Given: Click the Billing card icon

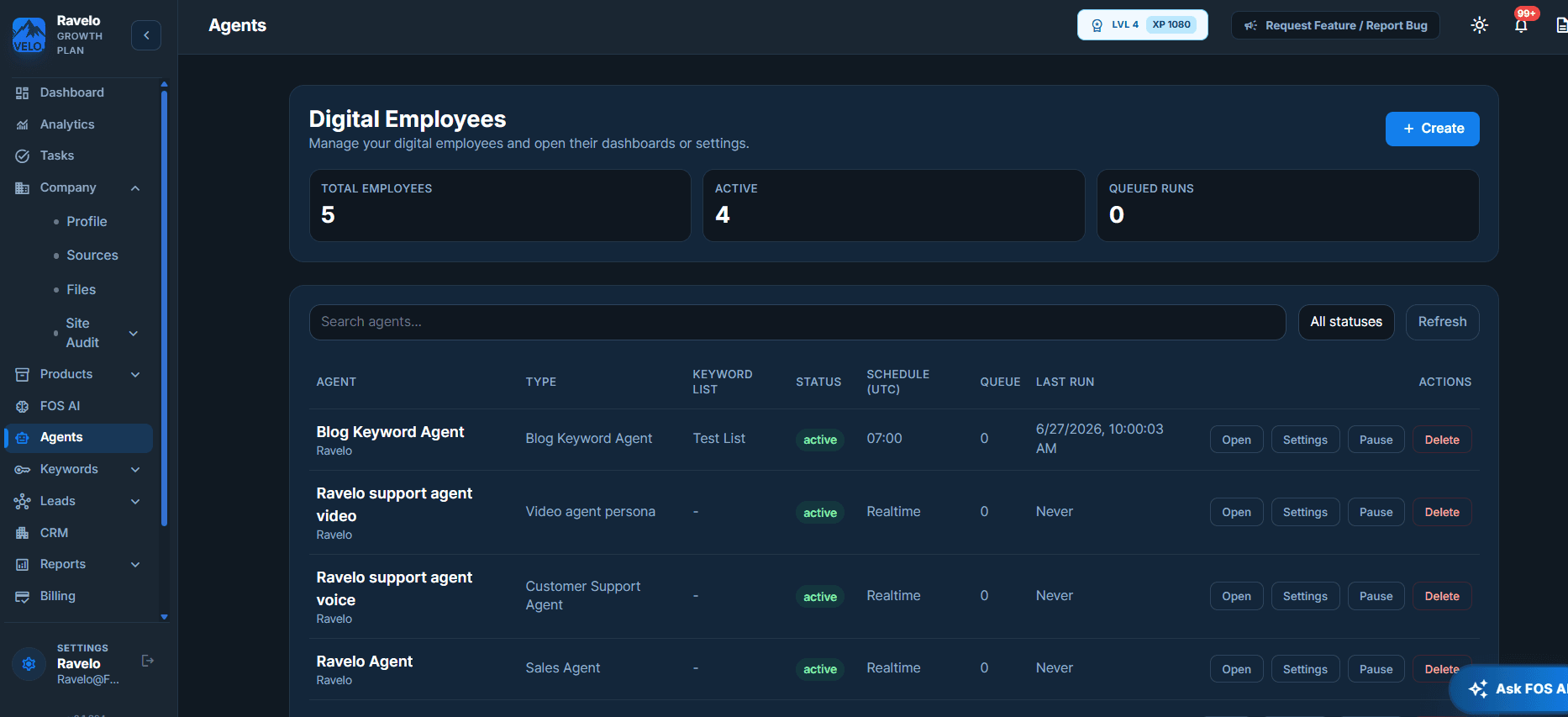Looking at the screenshot, I should pos(23,597).
